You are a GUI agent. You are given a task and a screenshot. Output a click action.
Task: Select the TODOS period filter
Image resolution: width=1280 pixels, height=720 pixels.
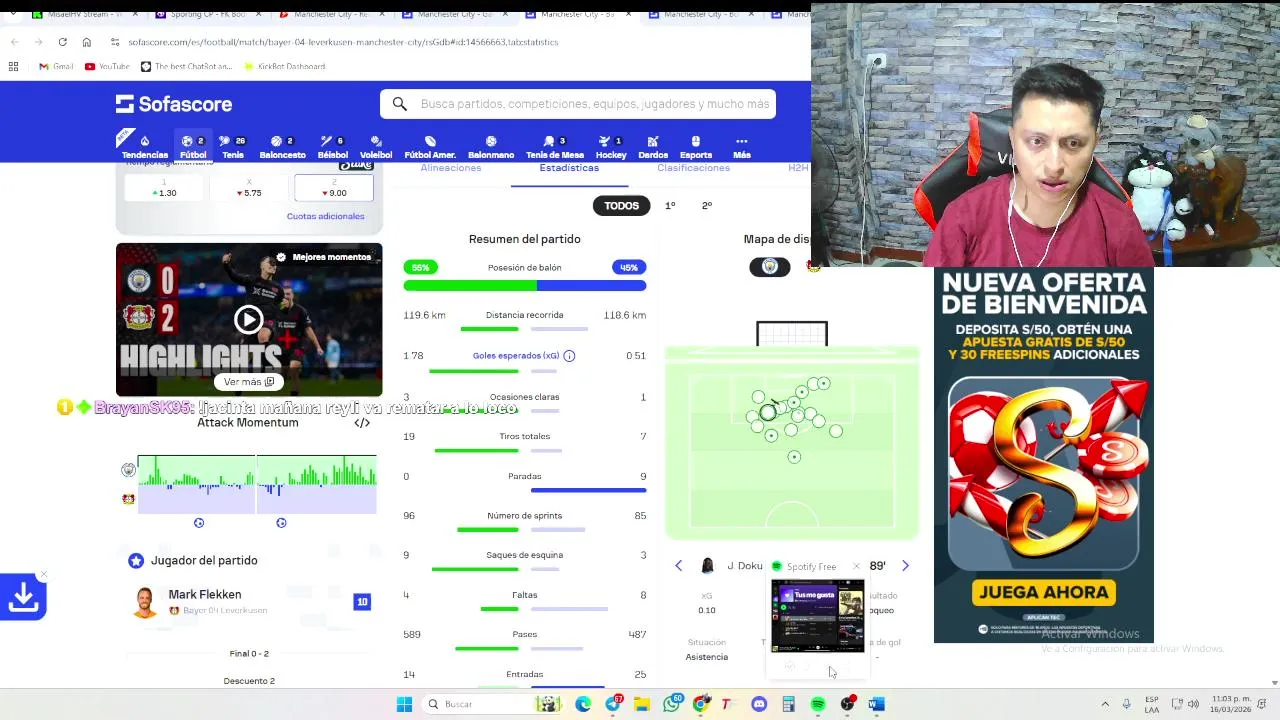621,206
